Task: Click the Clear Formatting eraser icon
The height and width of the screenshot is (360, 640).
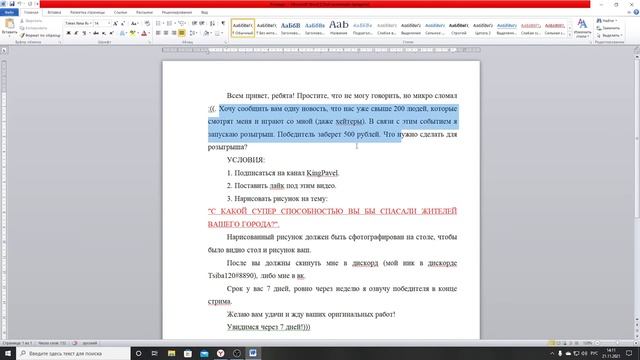Action: 147,24
